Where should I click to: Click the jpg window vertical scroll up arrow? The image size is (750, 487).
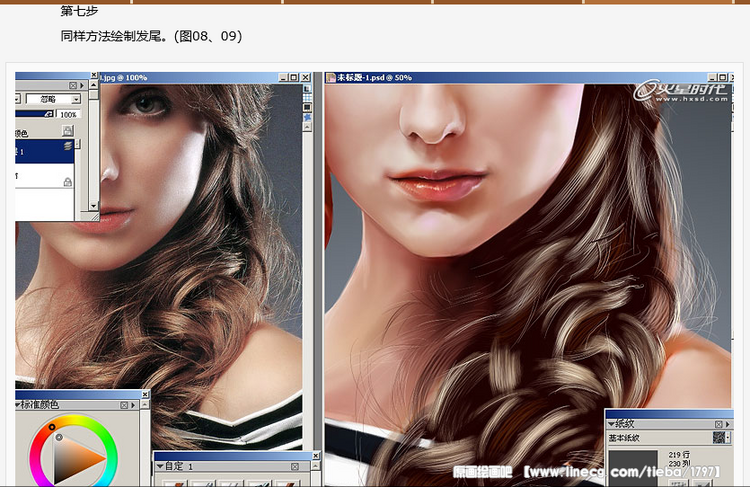pyautogui.click(x=307, y=127)
